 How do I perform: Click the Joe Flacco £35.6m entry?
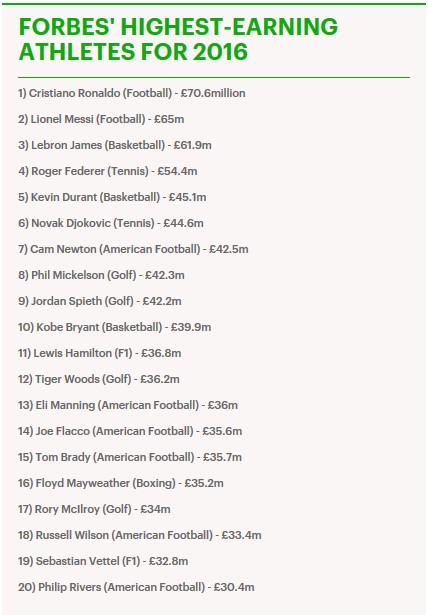click(x=130, y=431)
